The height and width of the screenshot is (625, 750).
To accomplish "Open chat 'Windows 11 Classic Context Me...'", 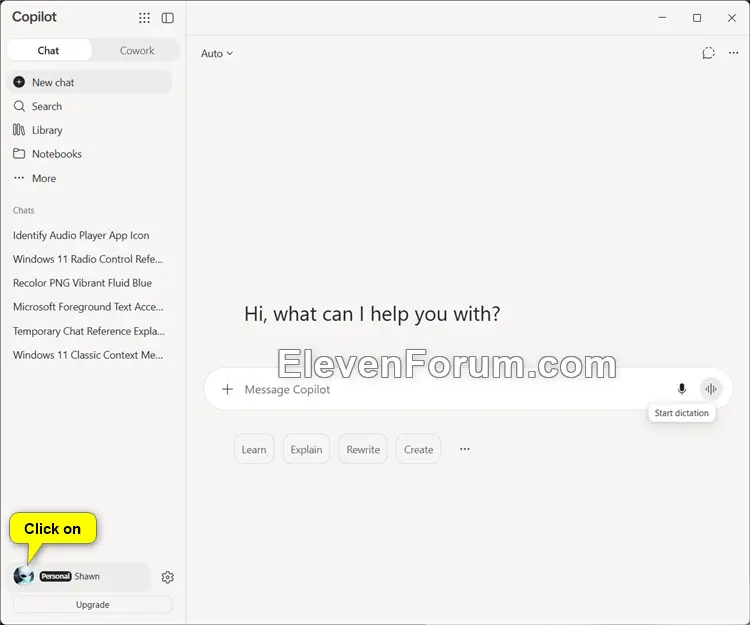I will pyautogui.click(x=88, y=355).
